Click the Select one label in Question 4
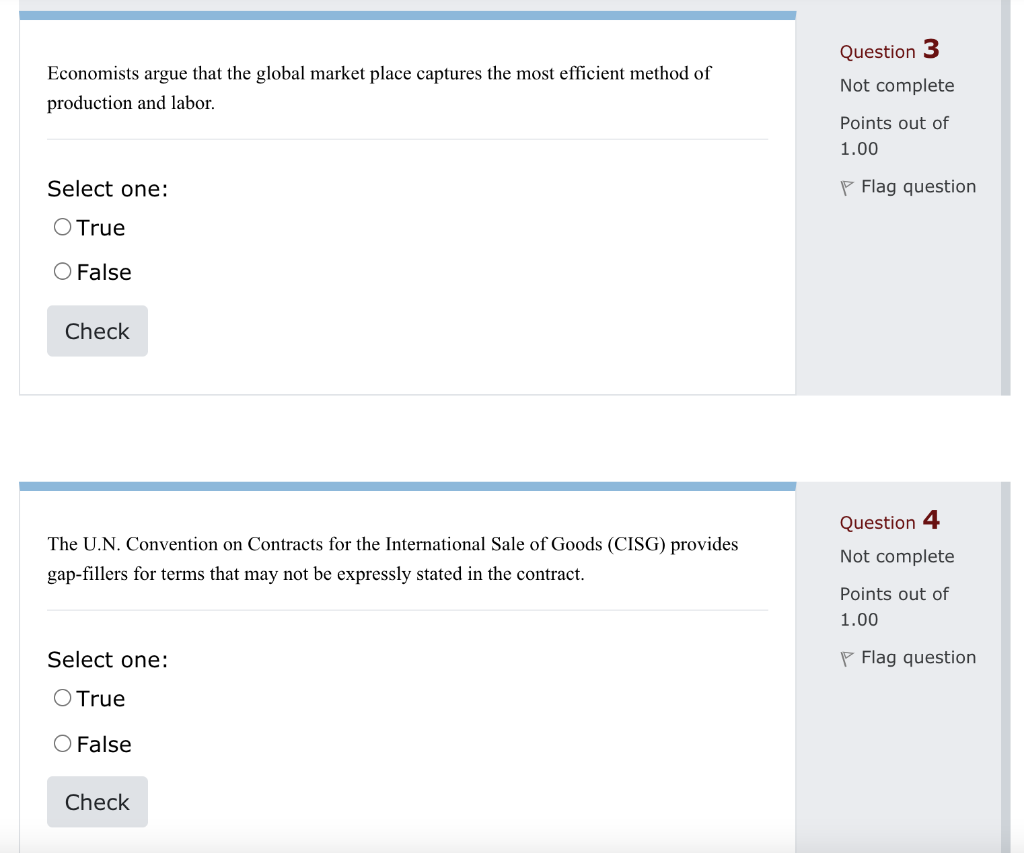This screenshot has height=853, width=1024. [x=107, y=659]
